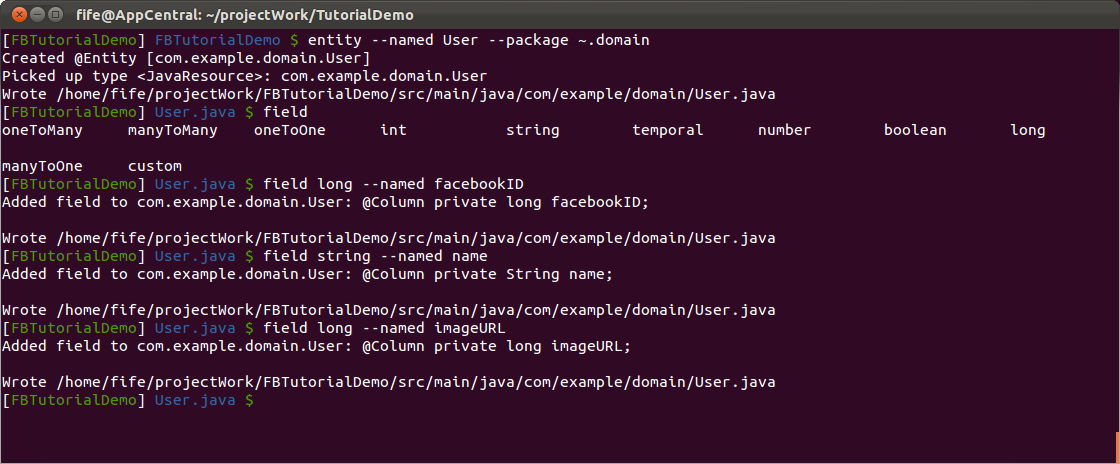Click the boolean field type word
The width and height of the screenshot is (1120, 464).
pyautogui.click(x=915, y=131)
